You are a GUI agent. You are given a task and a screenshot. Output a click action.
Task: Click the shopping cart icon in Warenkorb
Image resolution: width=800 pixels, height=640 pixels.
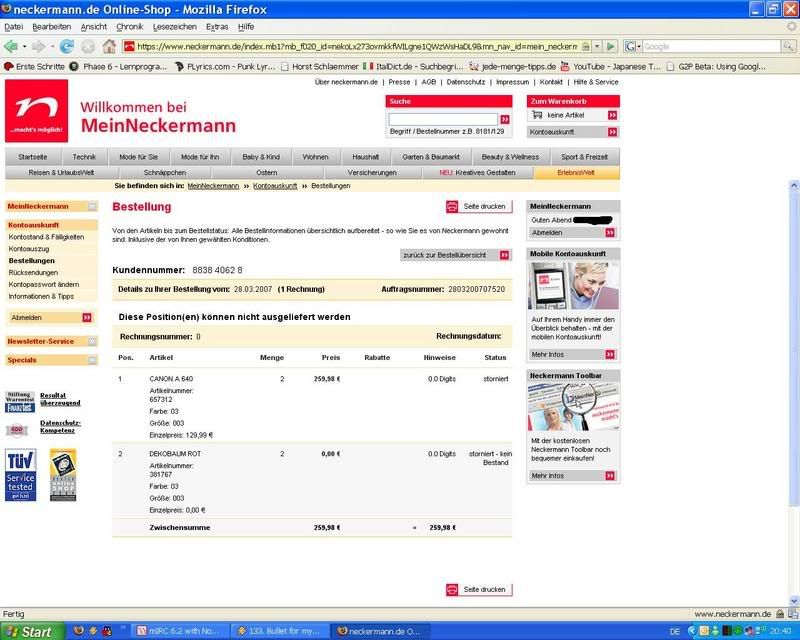[537, 115]
